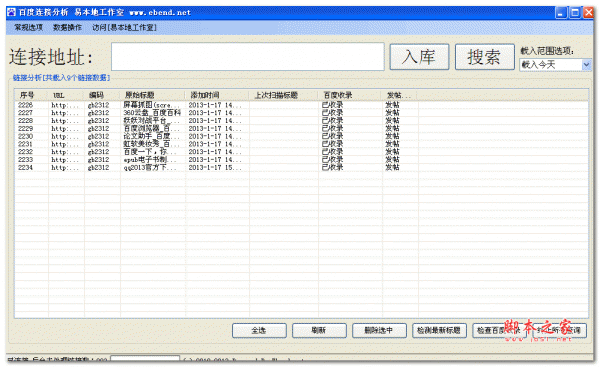Open the 常规选项 menu
The width and height of the screenshot is (600, 367).
click(x=28, y=28)
